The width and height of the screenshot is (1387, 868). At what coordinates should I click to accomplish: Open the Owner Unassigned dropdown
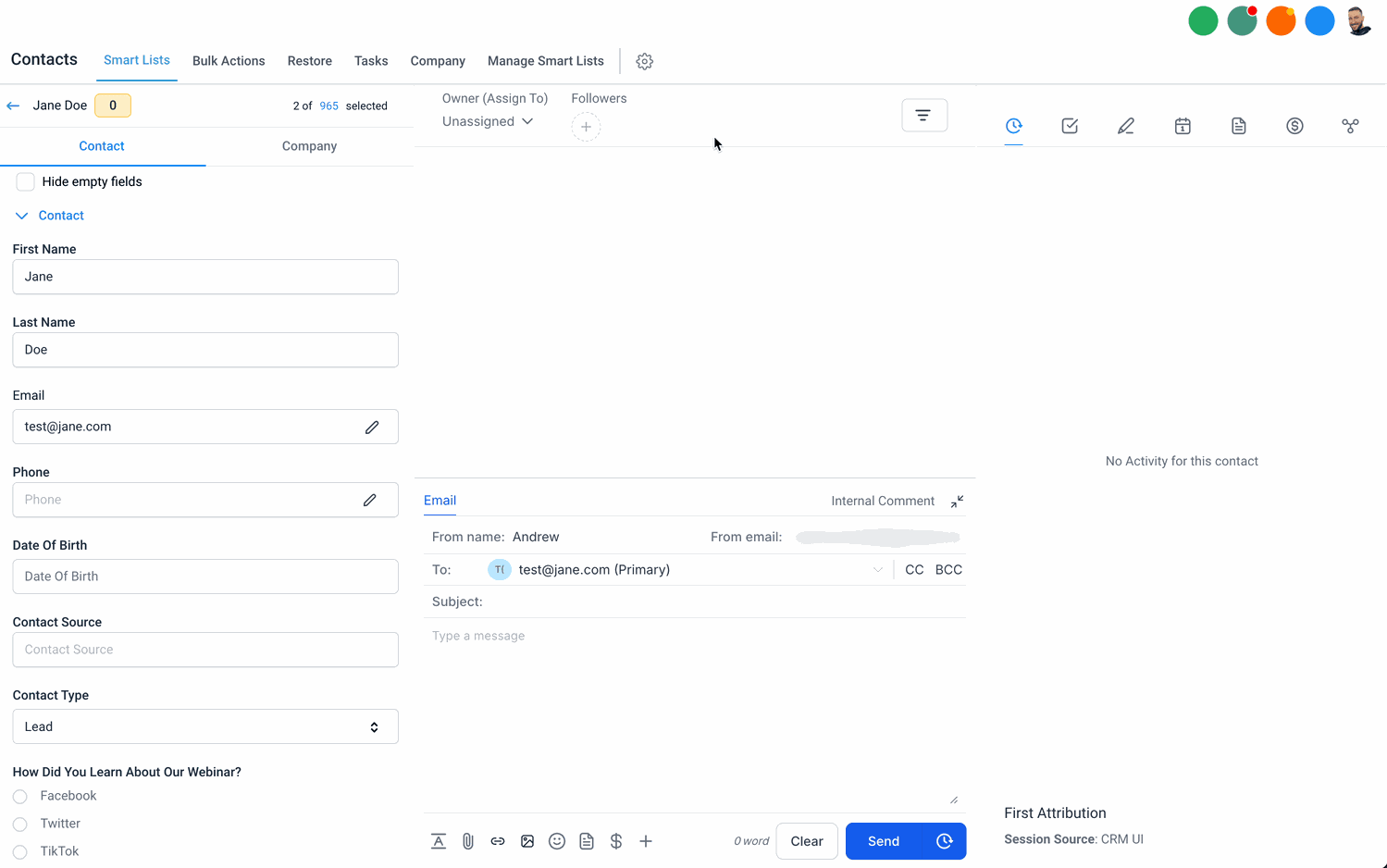point(488,121)
